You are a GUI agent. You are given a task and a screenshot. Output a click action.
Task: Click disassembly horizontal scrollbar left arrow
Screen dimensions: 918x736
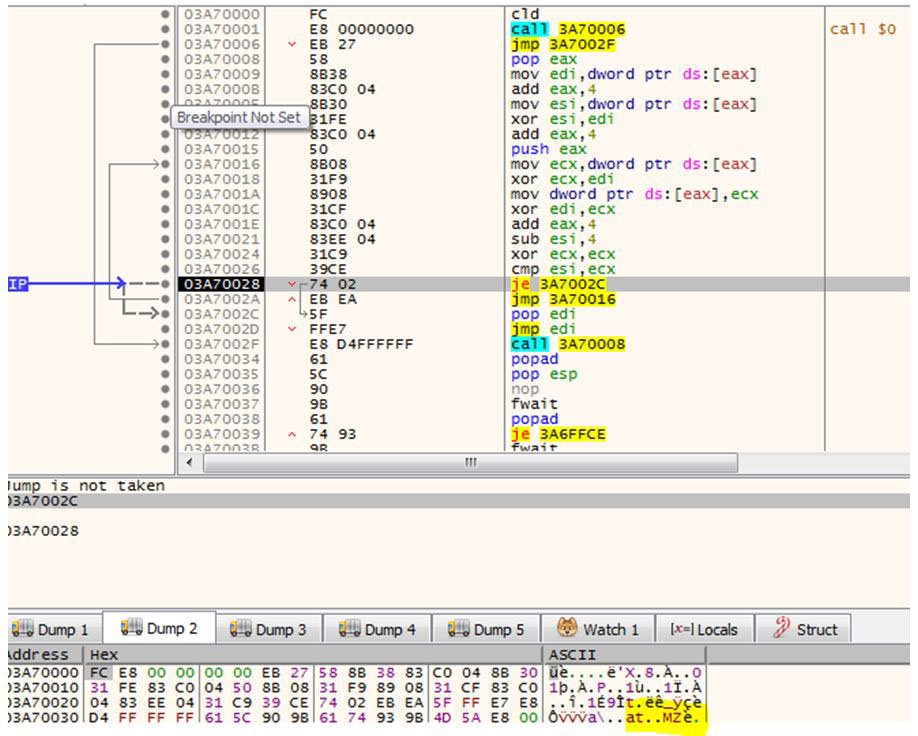click(x=190, y=463)
